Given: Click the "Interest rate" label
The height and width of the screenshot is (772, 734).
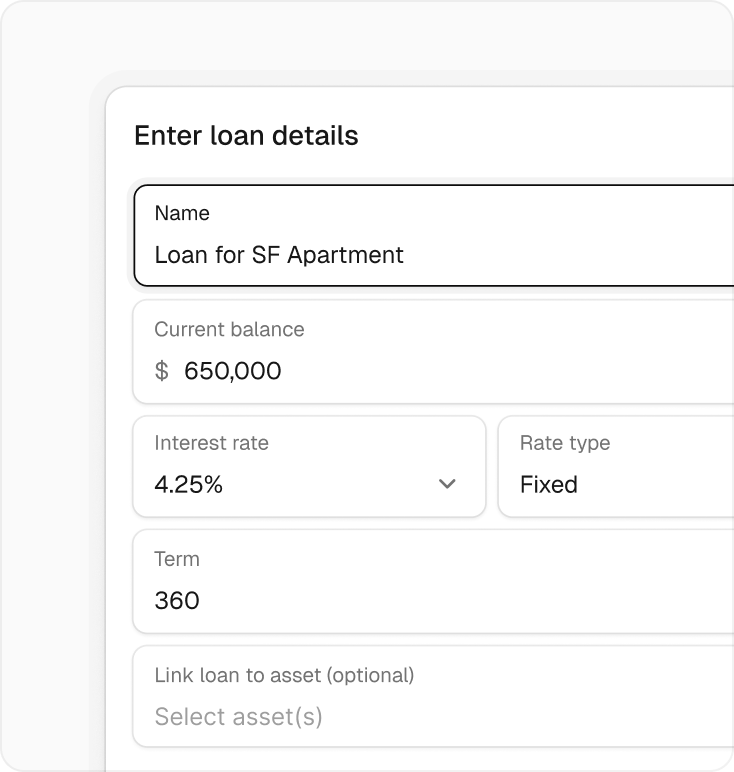Looking at the screenshot, I should 211,443.
